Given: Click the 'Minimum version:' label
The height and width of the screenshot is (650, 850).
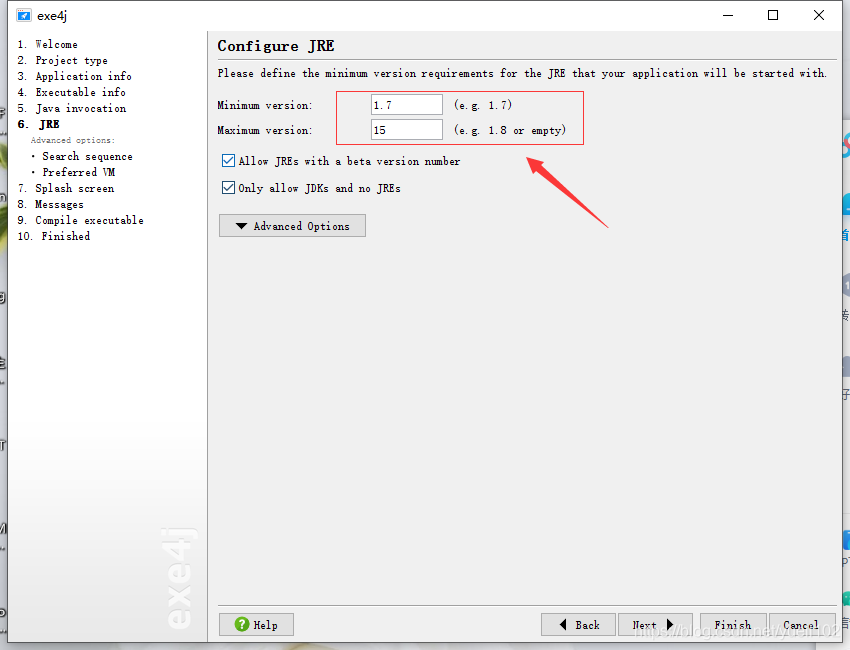Looking at the screenshot, I should point(265,105).
